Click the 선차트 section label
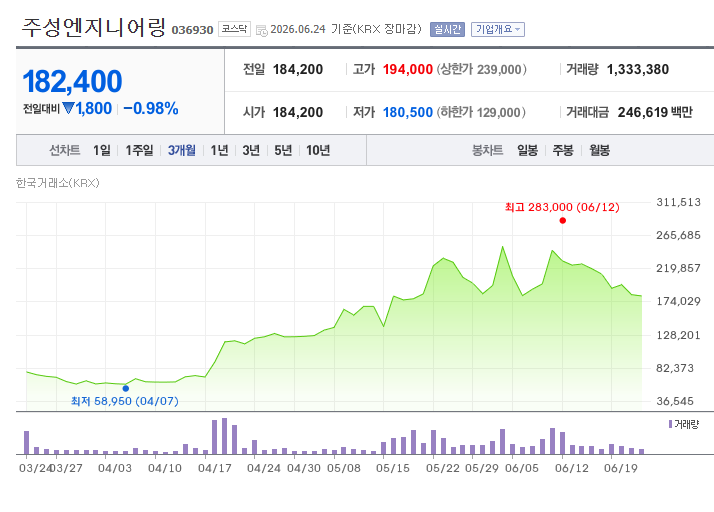 [64, 150]
